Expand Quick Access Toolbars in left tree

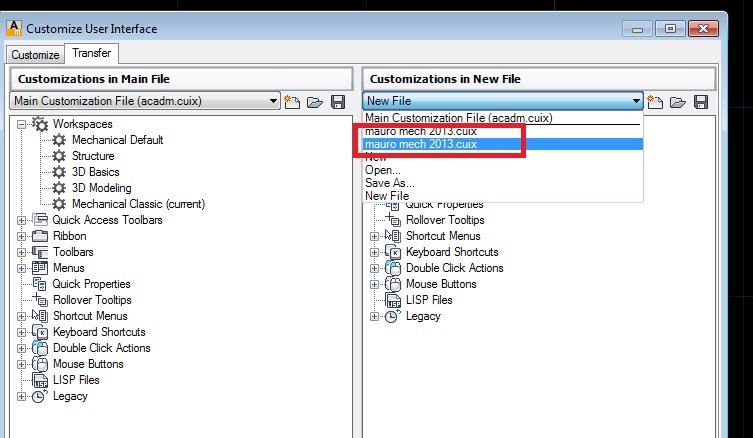(21, 220)
